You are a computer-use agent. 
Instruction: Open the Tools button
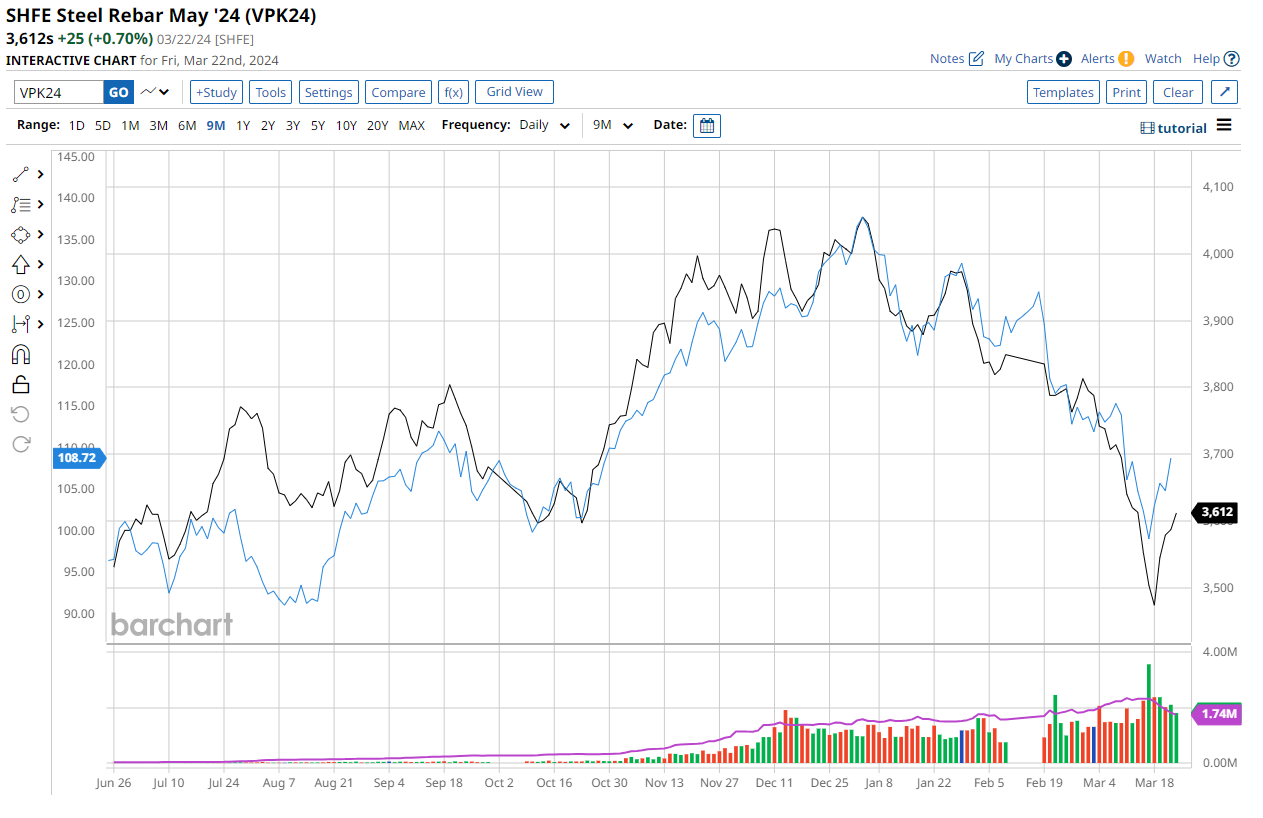270,92
